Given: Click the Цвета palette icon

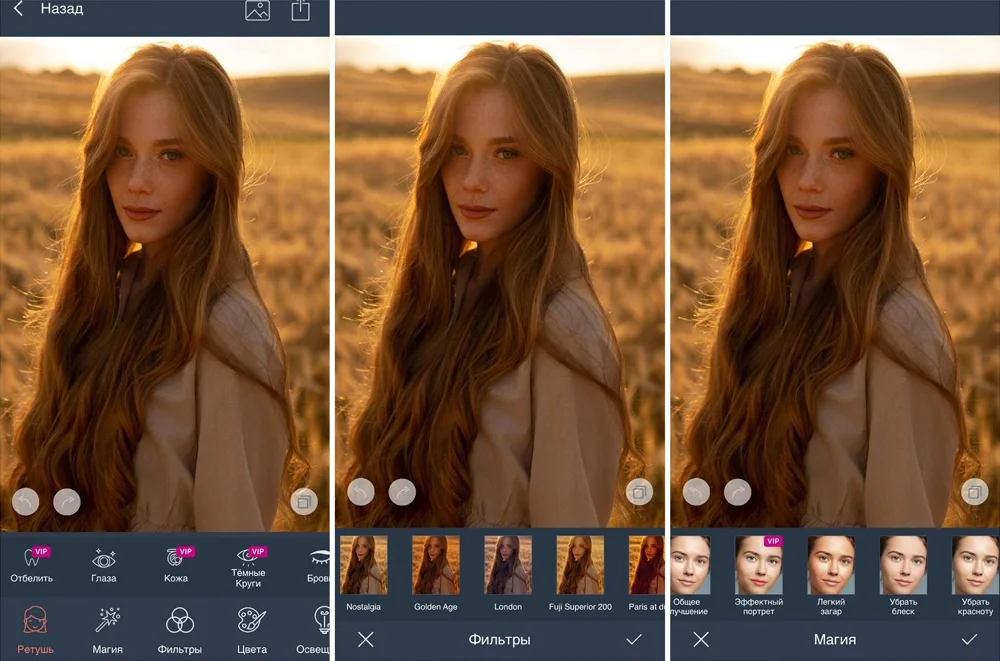Looking at the screenshot, I should [252, 629].
